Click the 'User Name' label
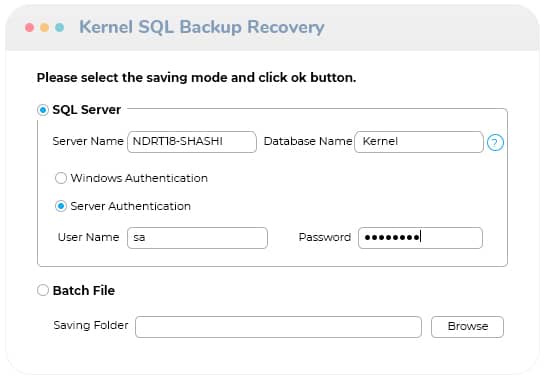 (x=89, y=237)
